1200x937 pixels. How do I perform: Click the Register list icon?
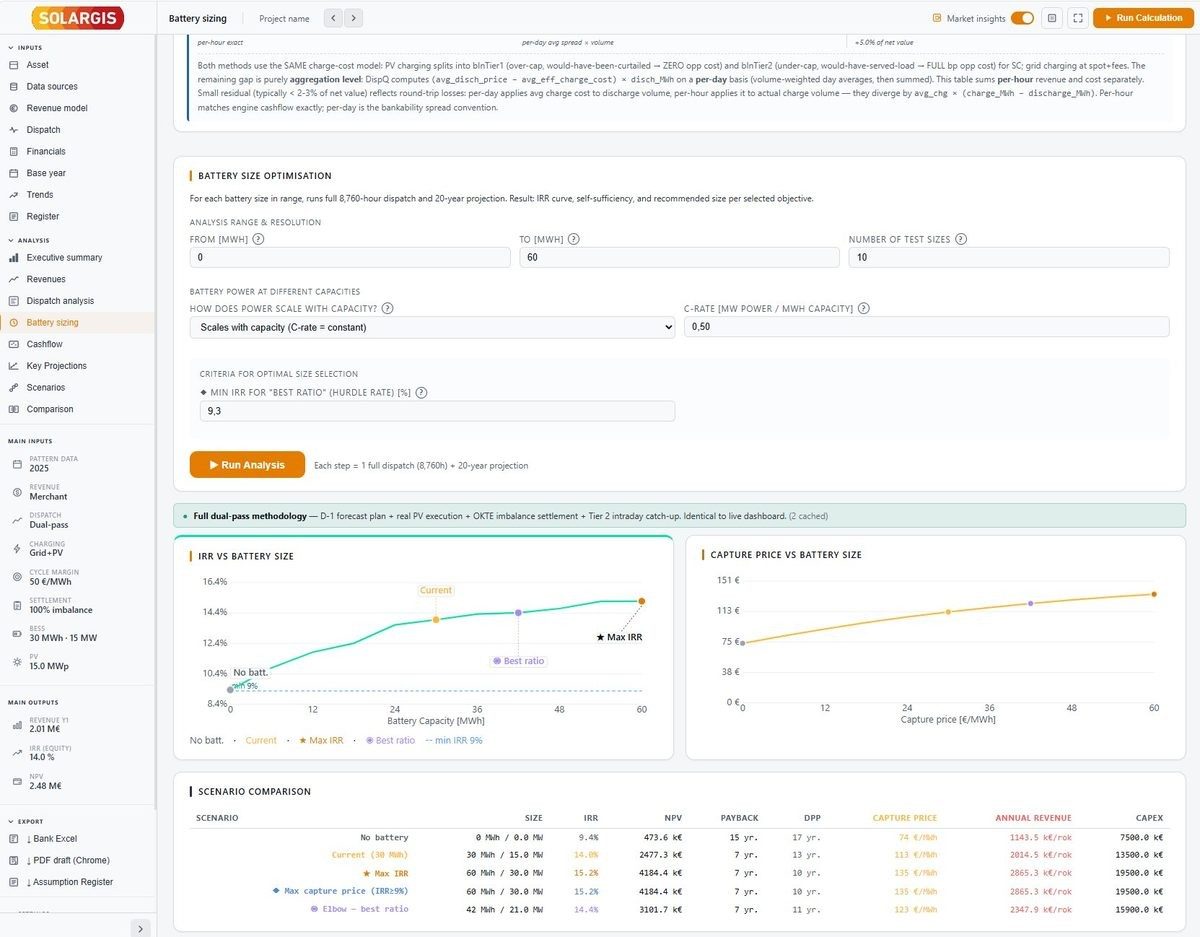pyautogui.click(x=14, y=216)
